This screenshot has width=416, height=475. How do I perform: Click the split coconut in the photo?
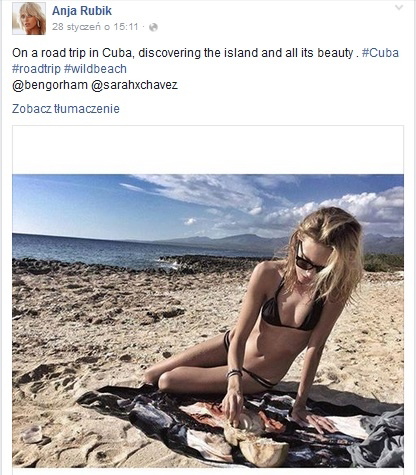(256, 439)
